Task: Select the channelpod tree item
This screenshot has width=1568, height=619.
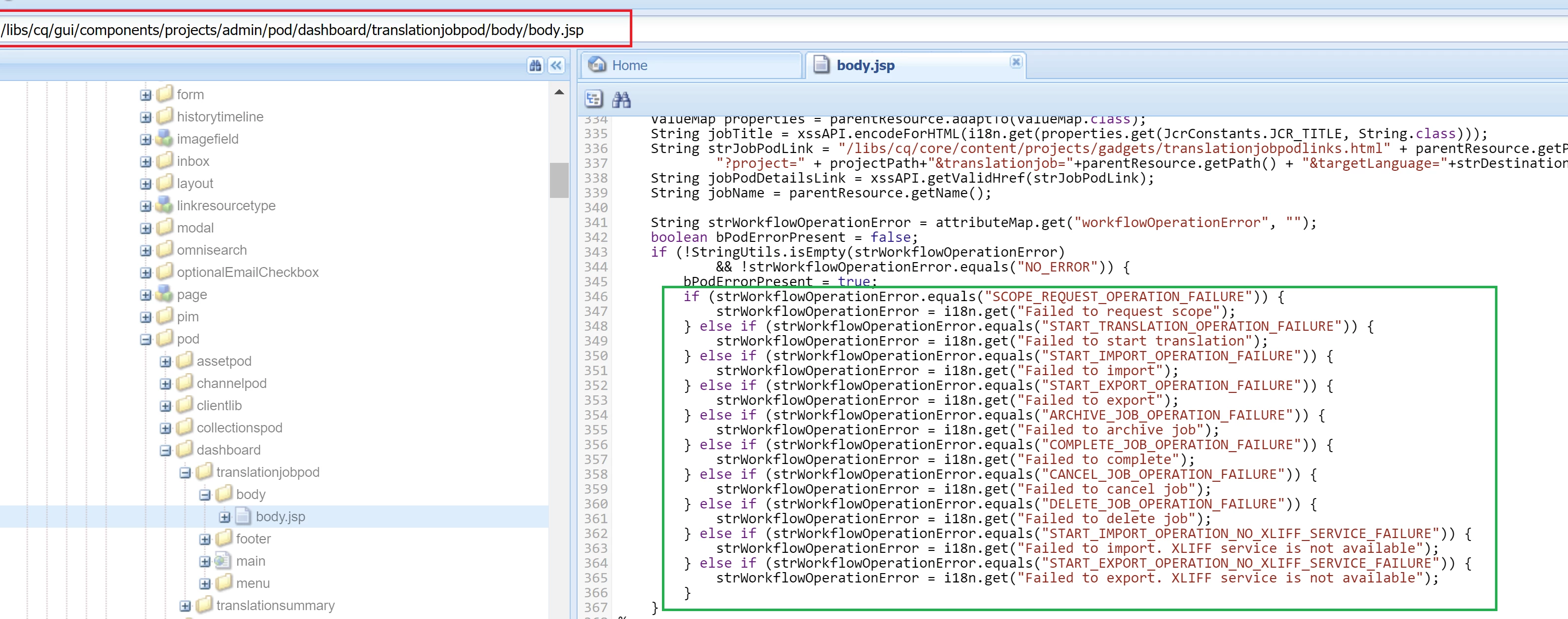Action: pyautogui.click(x=231, y=383)
